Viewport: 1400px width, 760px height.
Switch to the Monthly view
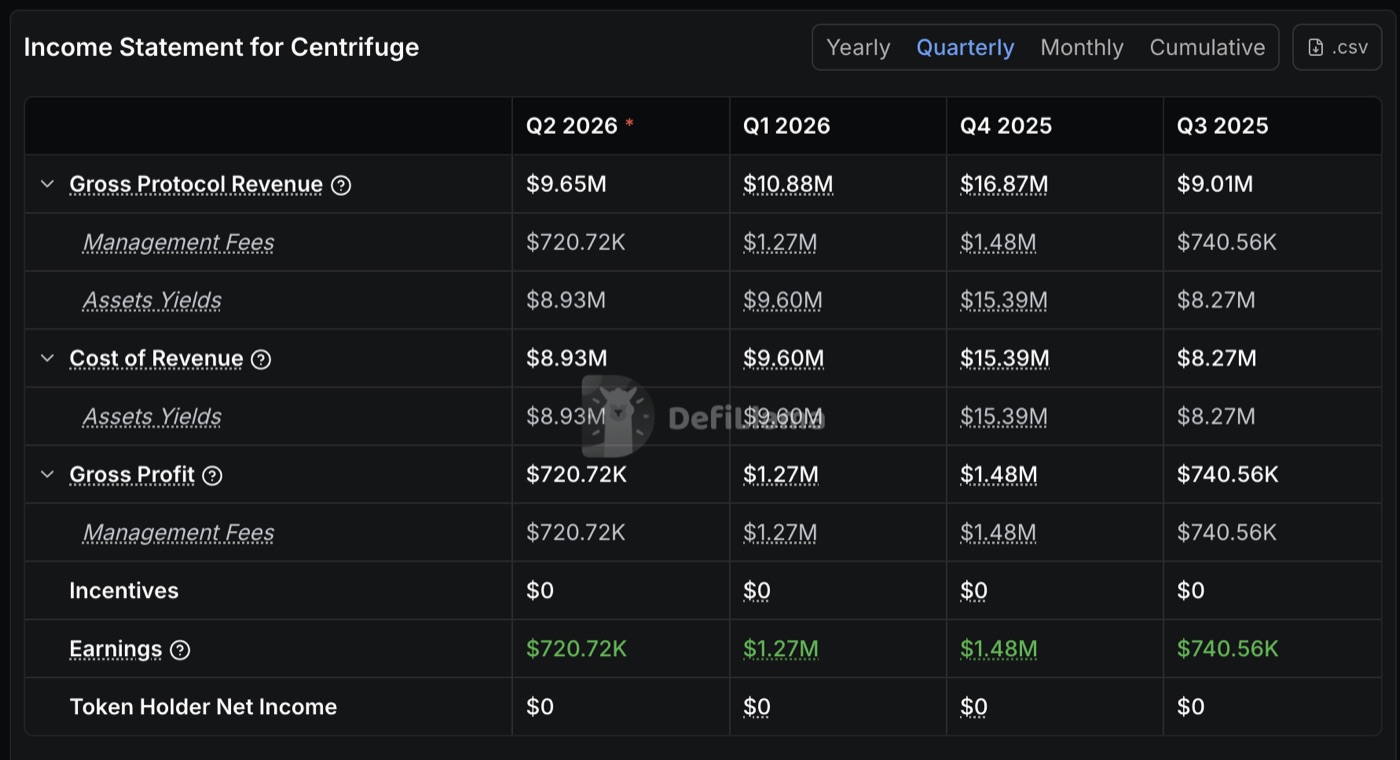(x=1082, y=47)
